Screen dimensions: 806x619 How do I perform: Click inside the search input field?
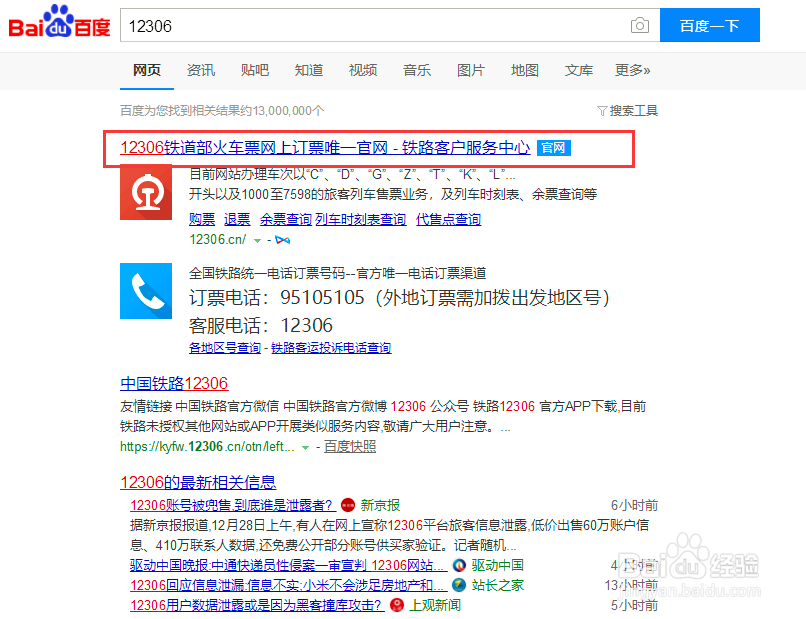pyautogui.click(x=380, y=25)
